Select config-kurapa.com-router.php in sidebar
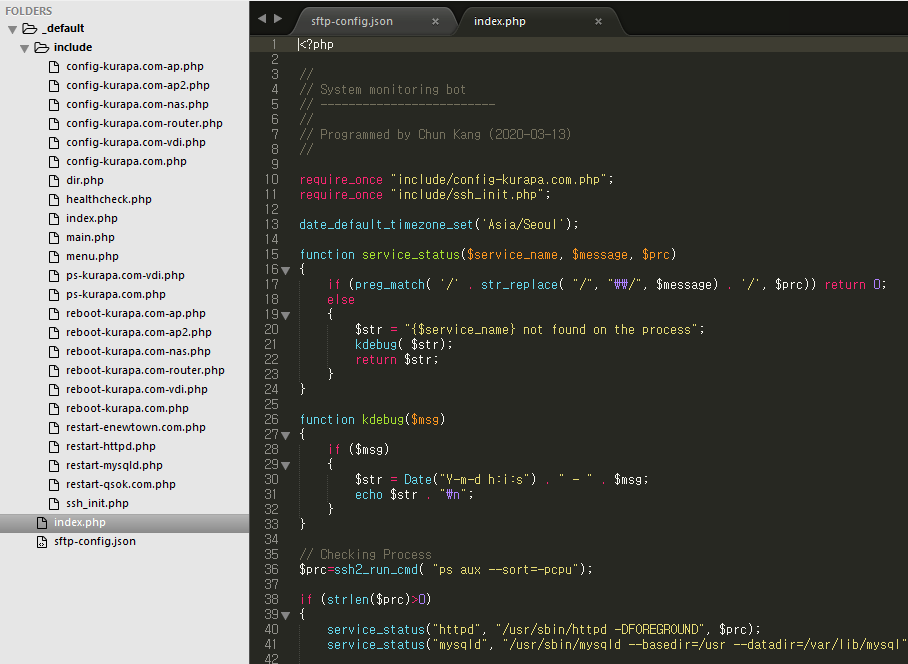This screenshot has width=908, height=664. 144,123
